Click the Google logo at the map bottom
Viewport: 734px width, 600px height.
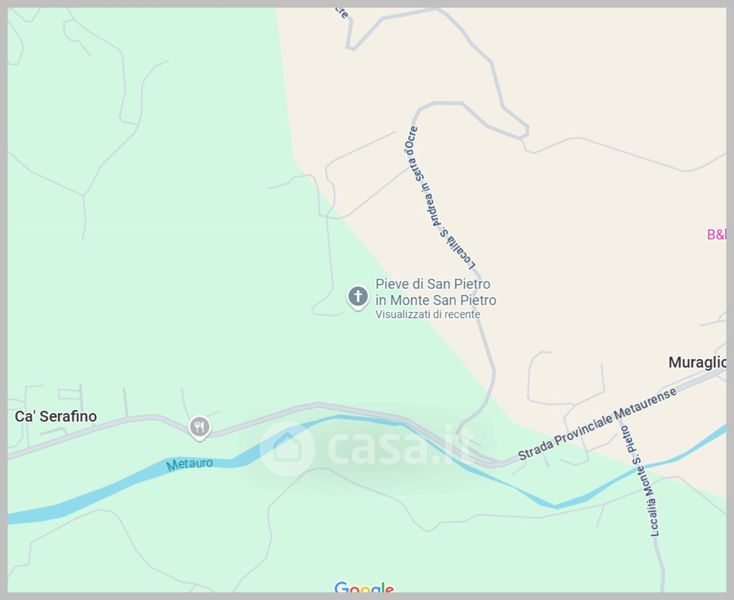click(x=364, y=588)
